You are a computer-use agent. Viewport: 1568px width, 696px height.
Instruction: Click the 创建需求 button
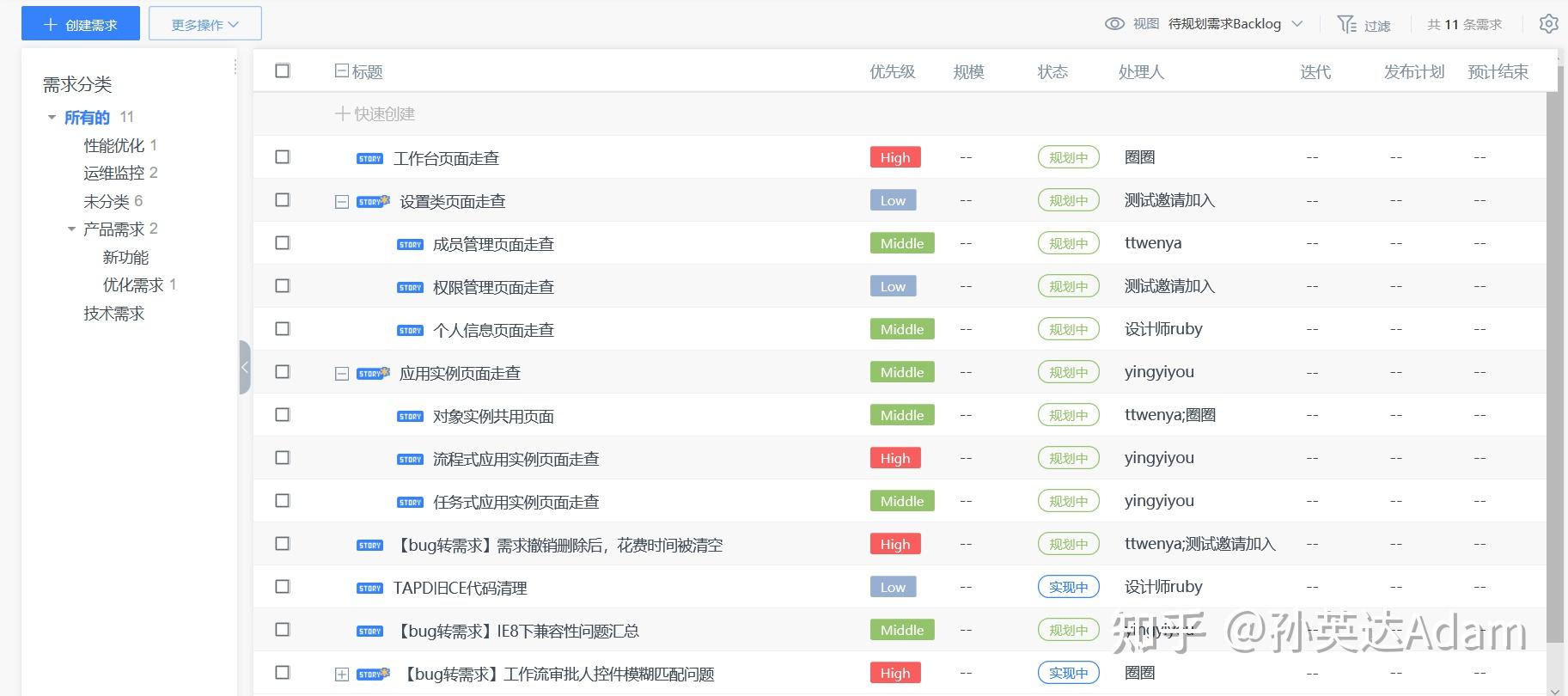coord(81,24)
